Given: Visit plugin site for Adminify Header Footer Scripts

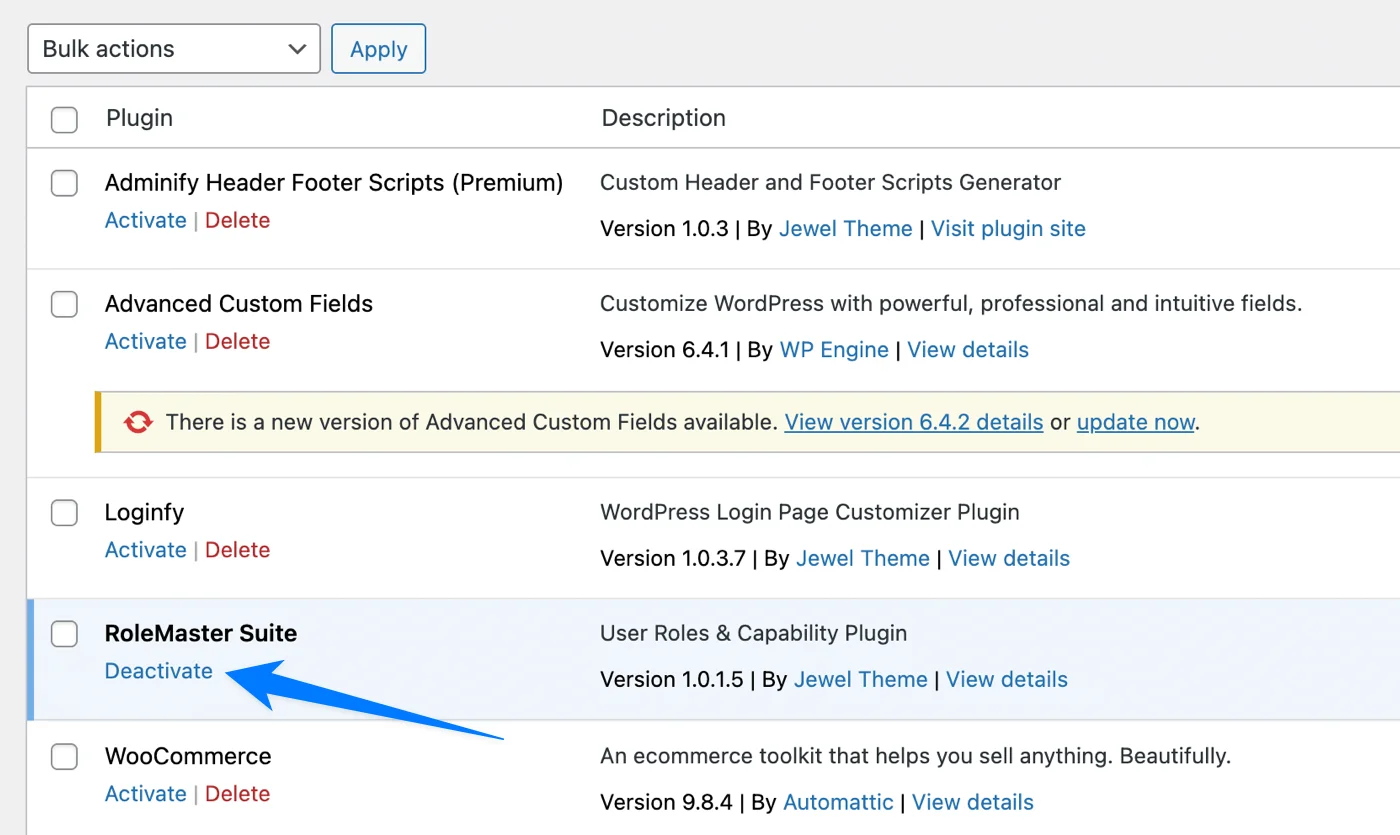Looking at the screenshot, I should pos(1008,228).
